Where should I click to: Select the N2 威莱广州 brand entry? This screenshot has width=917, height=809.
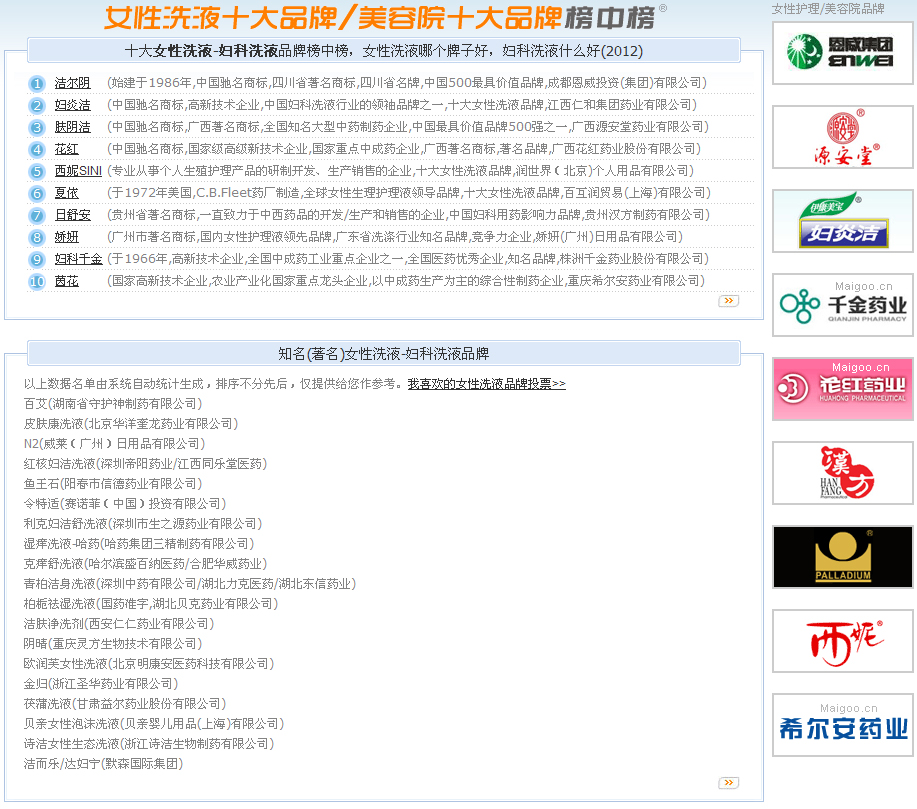pyautogui.click(x=115, y=443)
